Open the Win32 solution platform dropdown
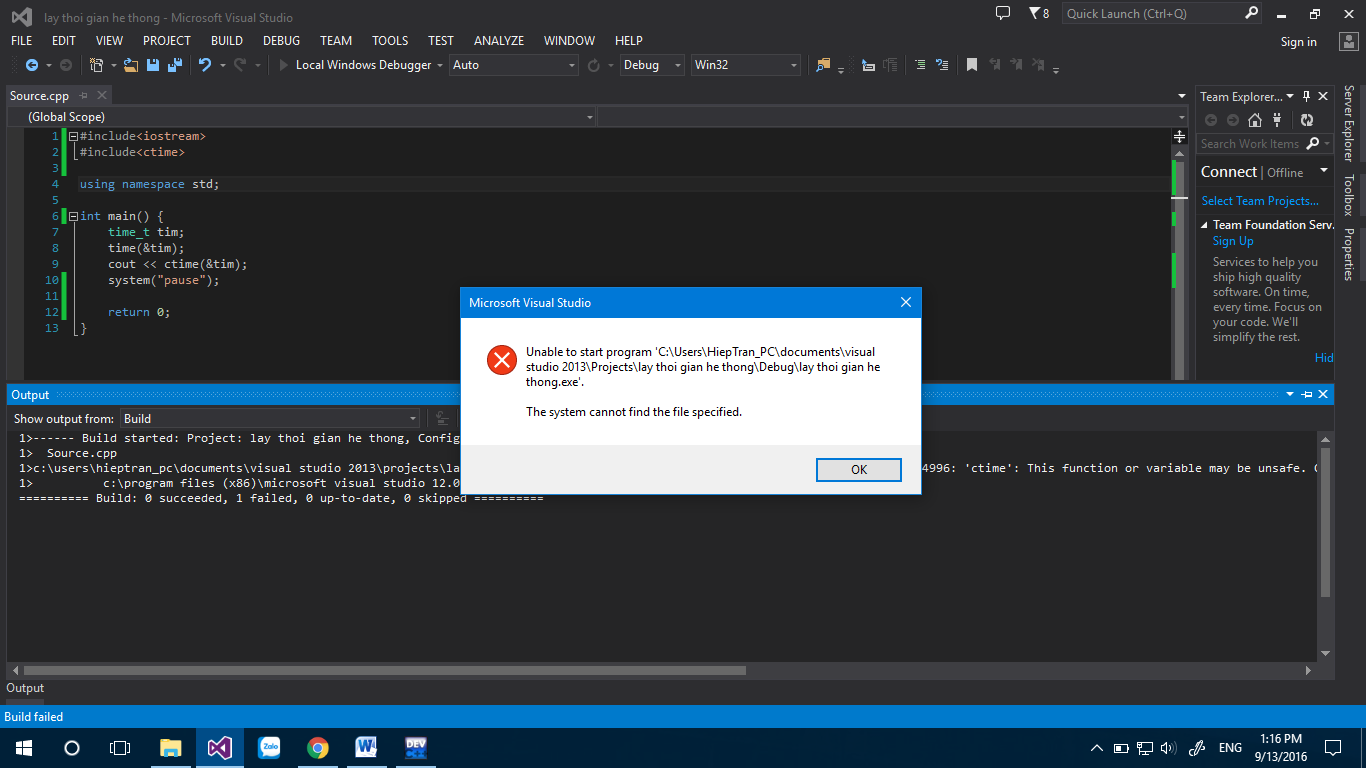This screenshot has height=768, width=1366. [746, 65]
